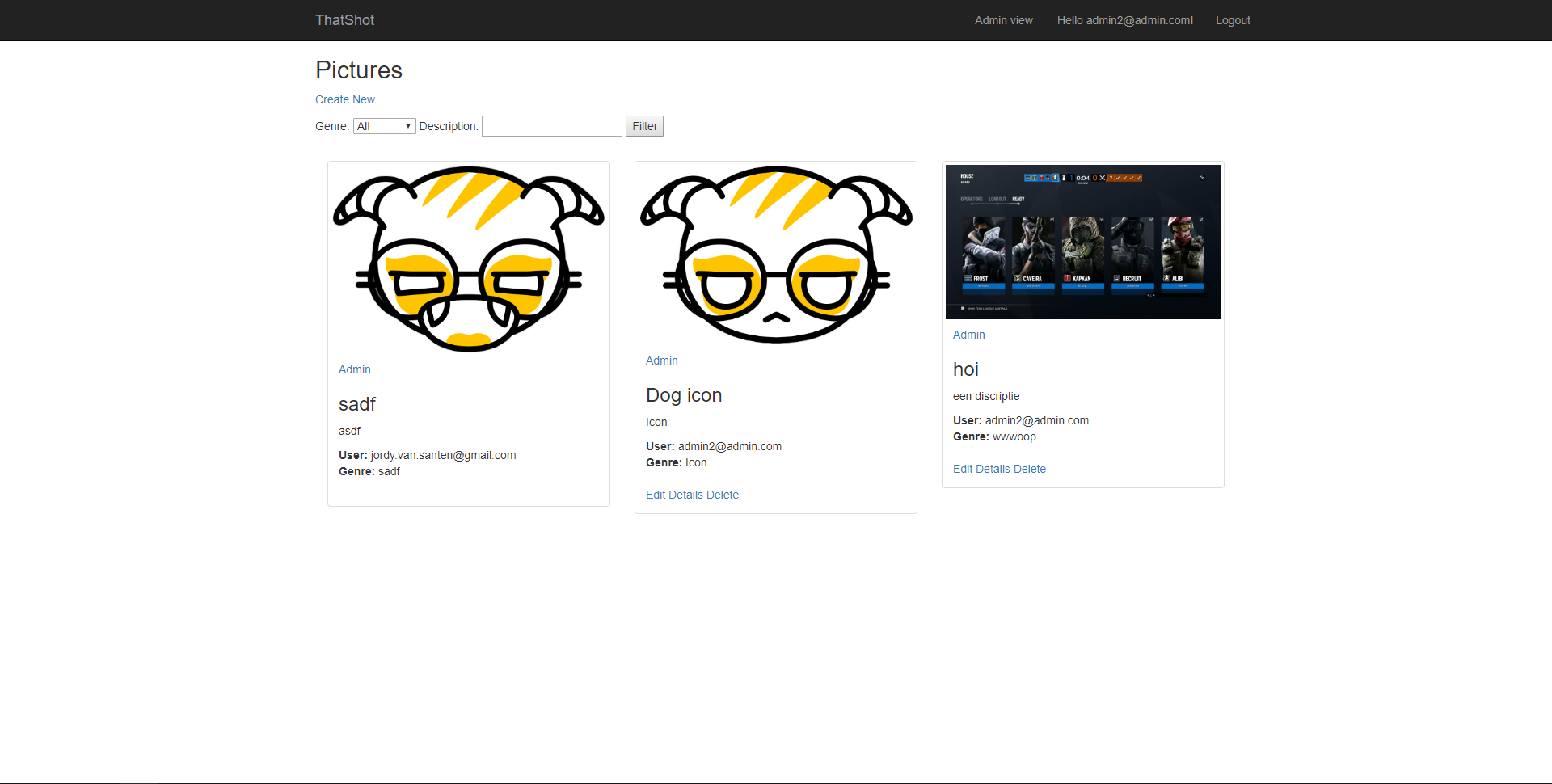The height and width of the screenshot is (784, 1552).
Task: Open Admin view in the navbar
Action: 1003,20
